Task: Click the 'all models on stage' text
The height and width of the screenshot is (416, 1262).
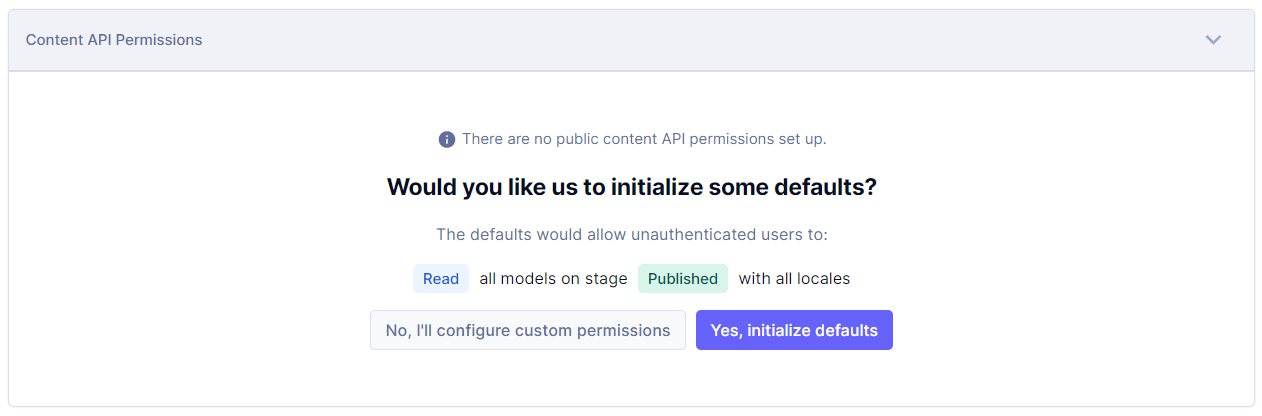Action: click(553, 279)
